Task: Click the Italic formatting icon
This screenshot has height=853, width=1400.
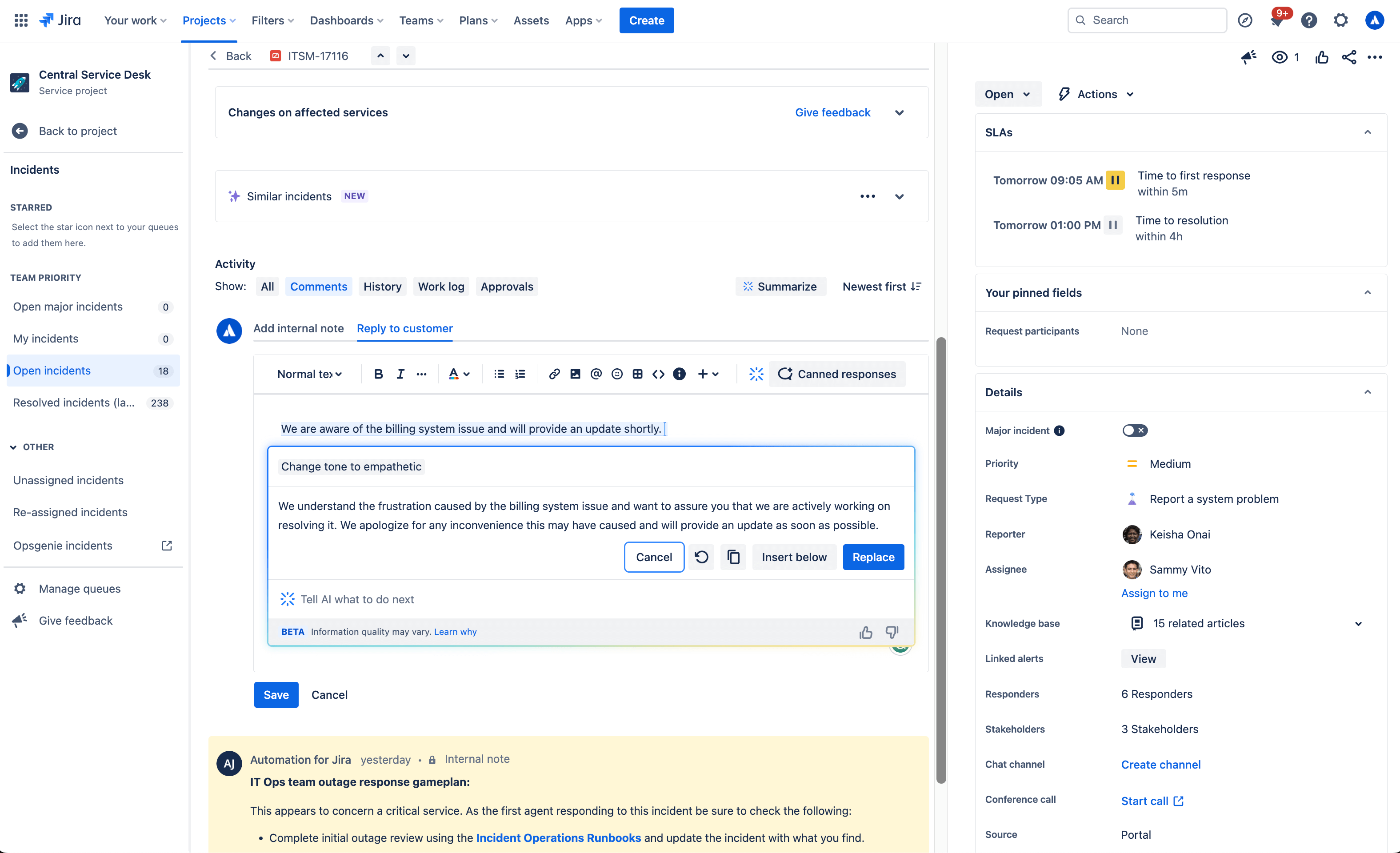Action: point(400,374)
